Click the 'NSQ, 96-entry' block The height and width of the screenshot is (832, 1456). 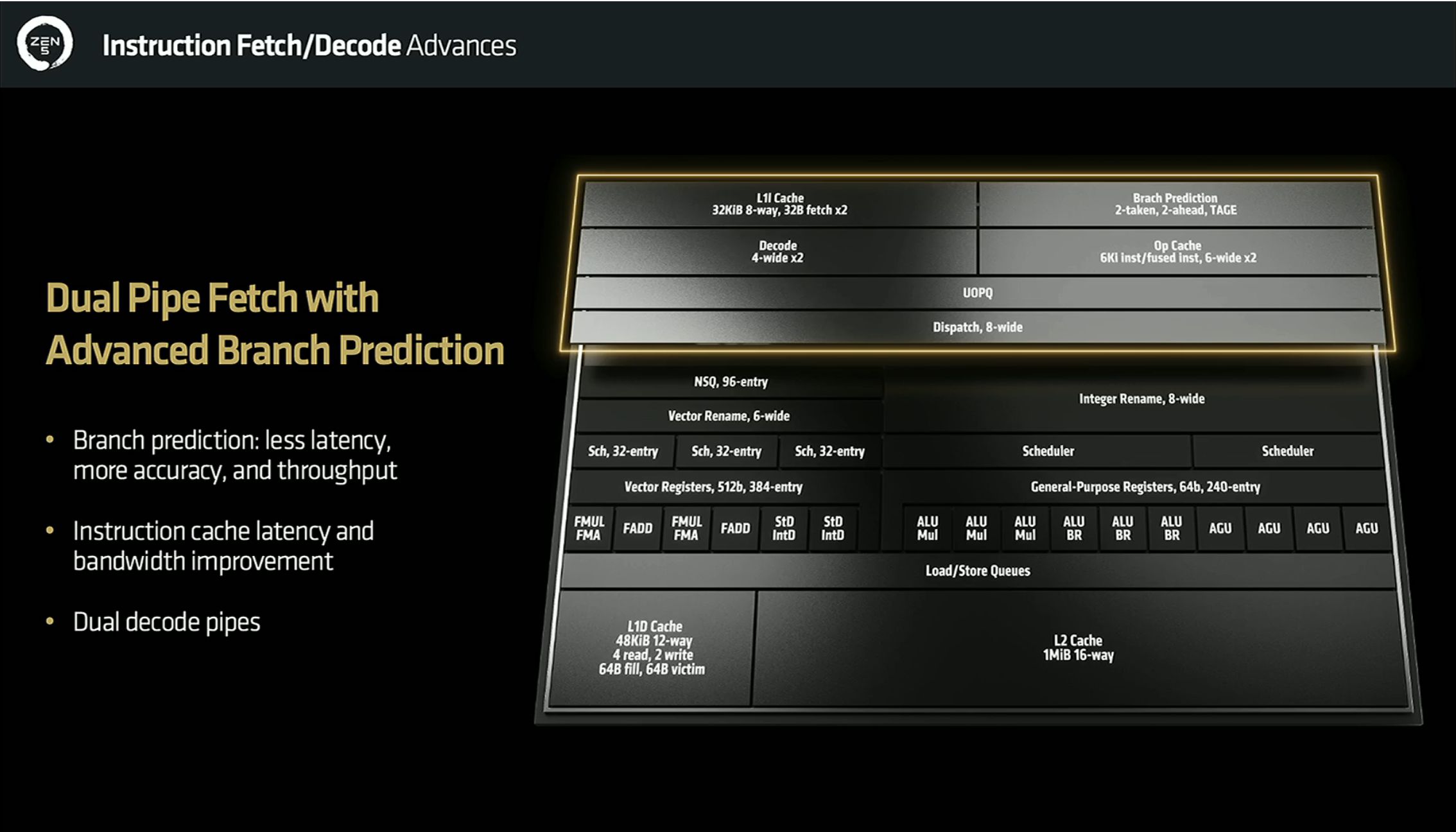[731, 382]
